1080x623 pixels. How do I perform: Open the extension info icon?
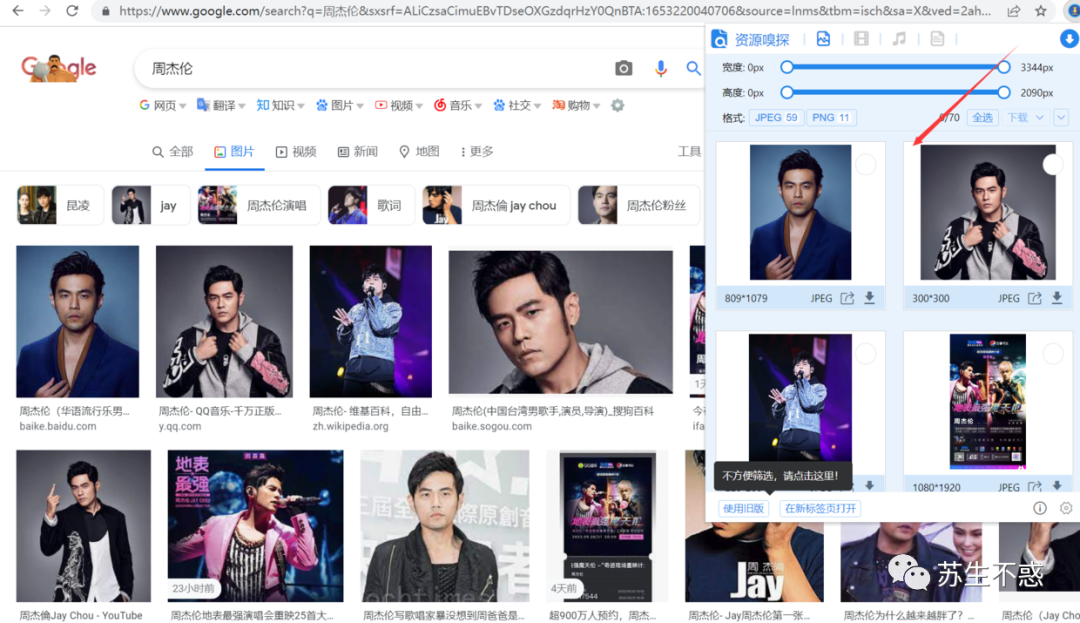tap(1039, 508)
